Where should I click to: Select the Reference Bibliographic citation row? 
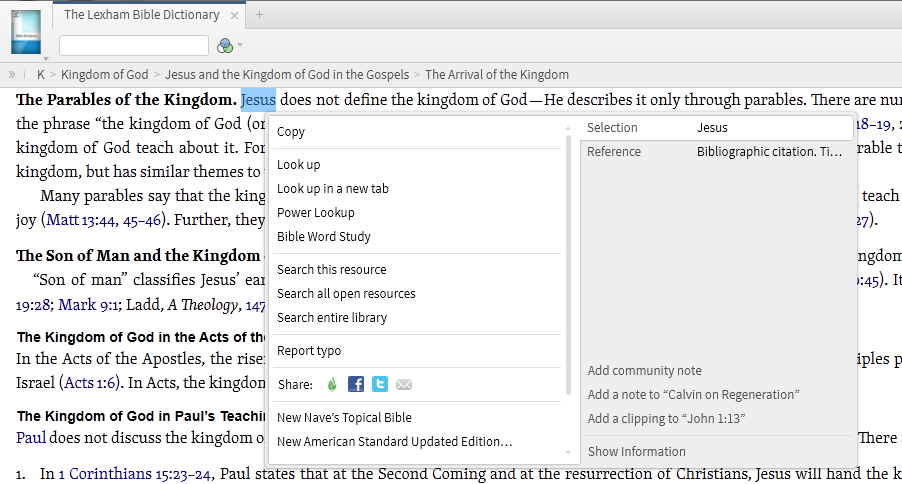(x=716, y=152)
